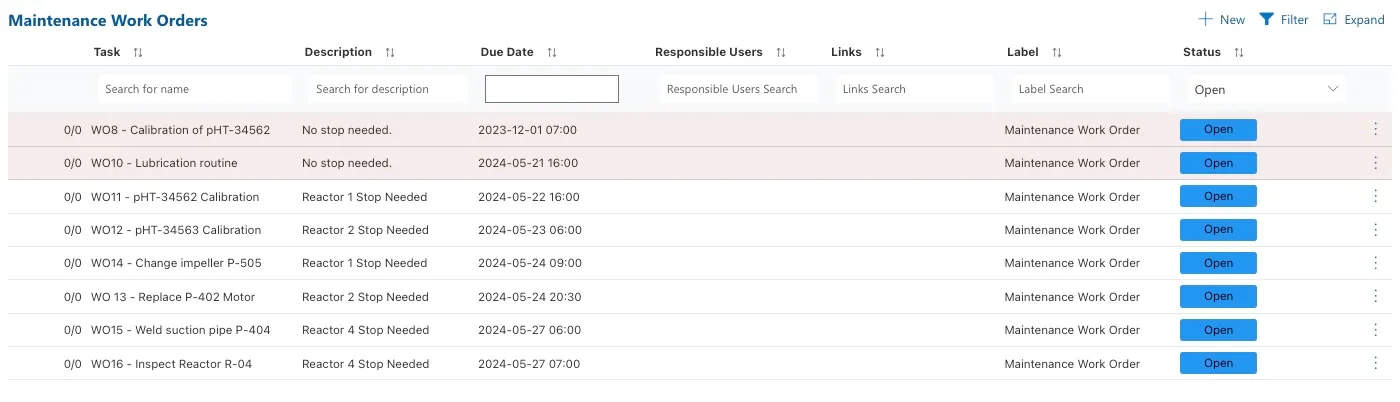1400x402 pixels.
Task: Select task WO10 - Lubrication routine
Action: point(164,163)
